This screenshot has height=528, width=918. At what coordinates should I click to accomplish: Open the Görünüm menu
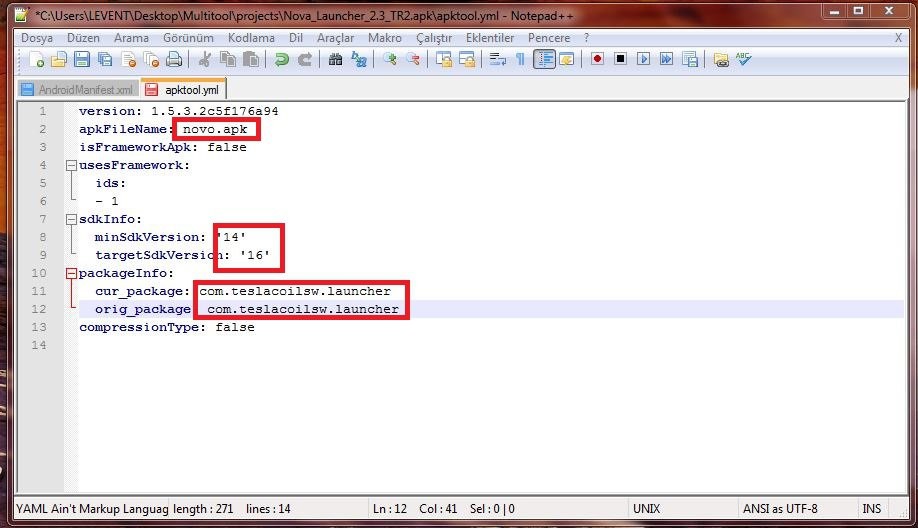click(x=189, y=38)
